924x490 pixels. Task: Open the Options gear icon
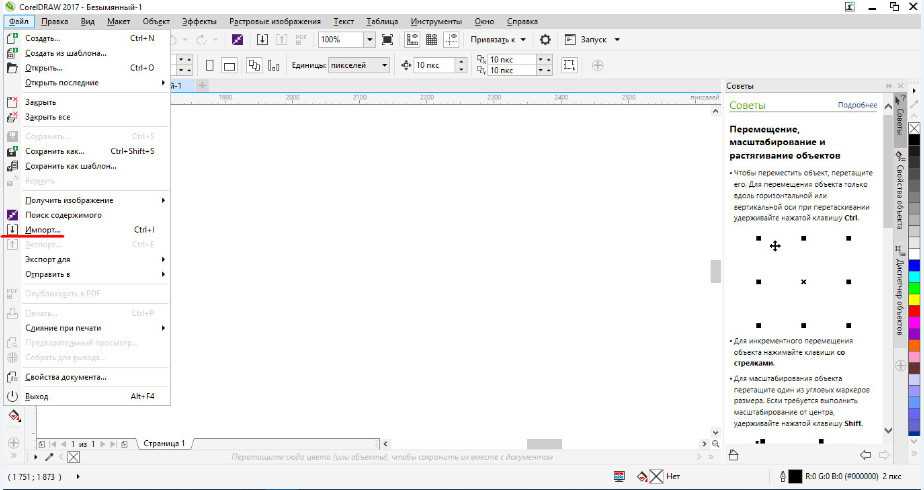[545, 40]
